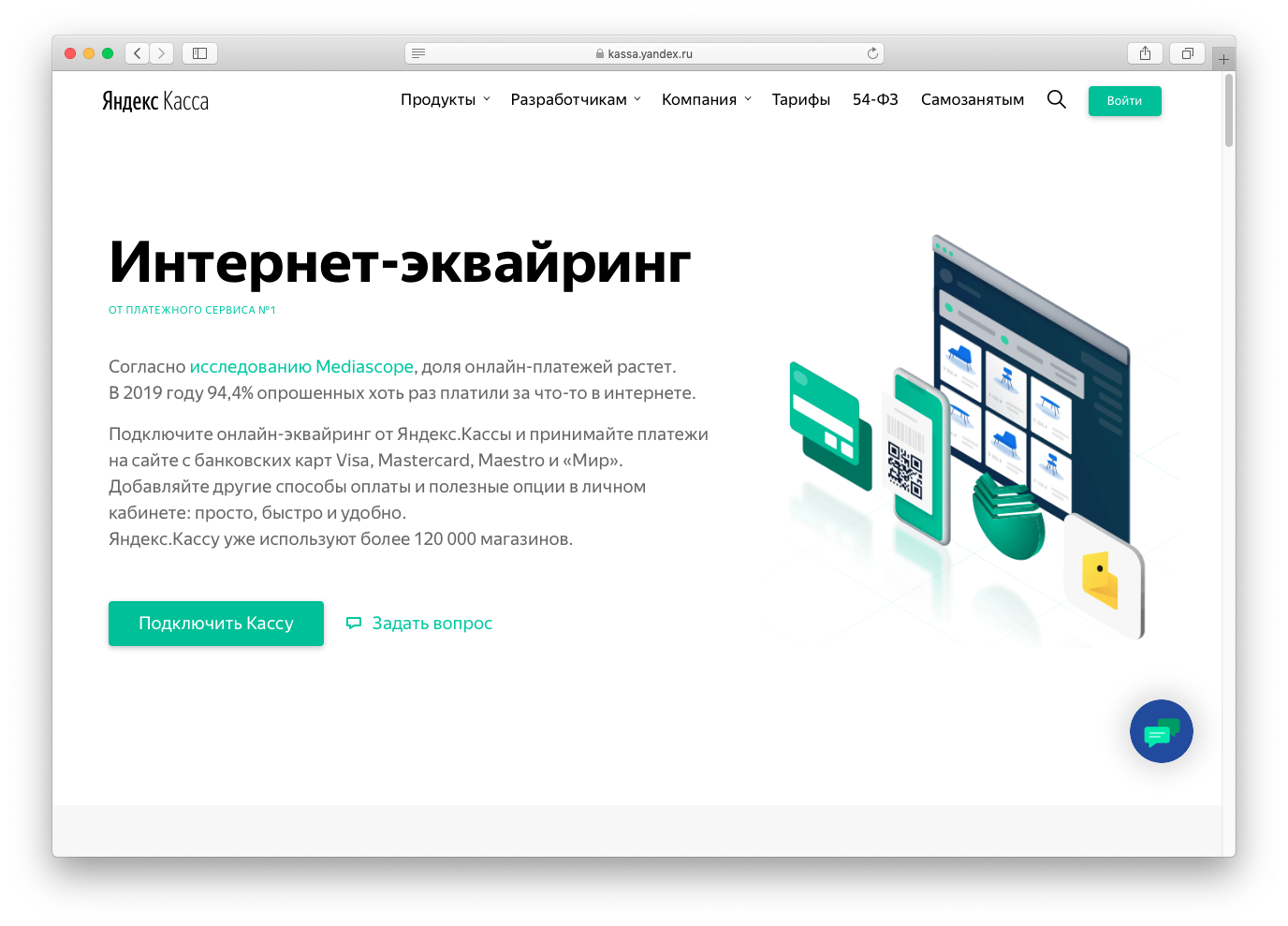
Task: Click the green full-screen window button
Action: (x=108, y=53)
